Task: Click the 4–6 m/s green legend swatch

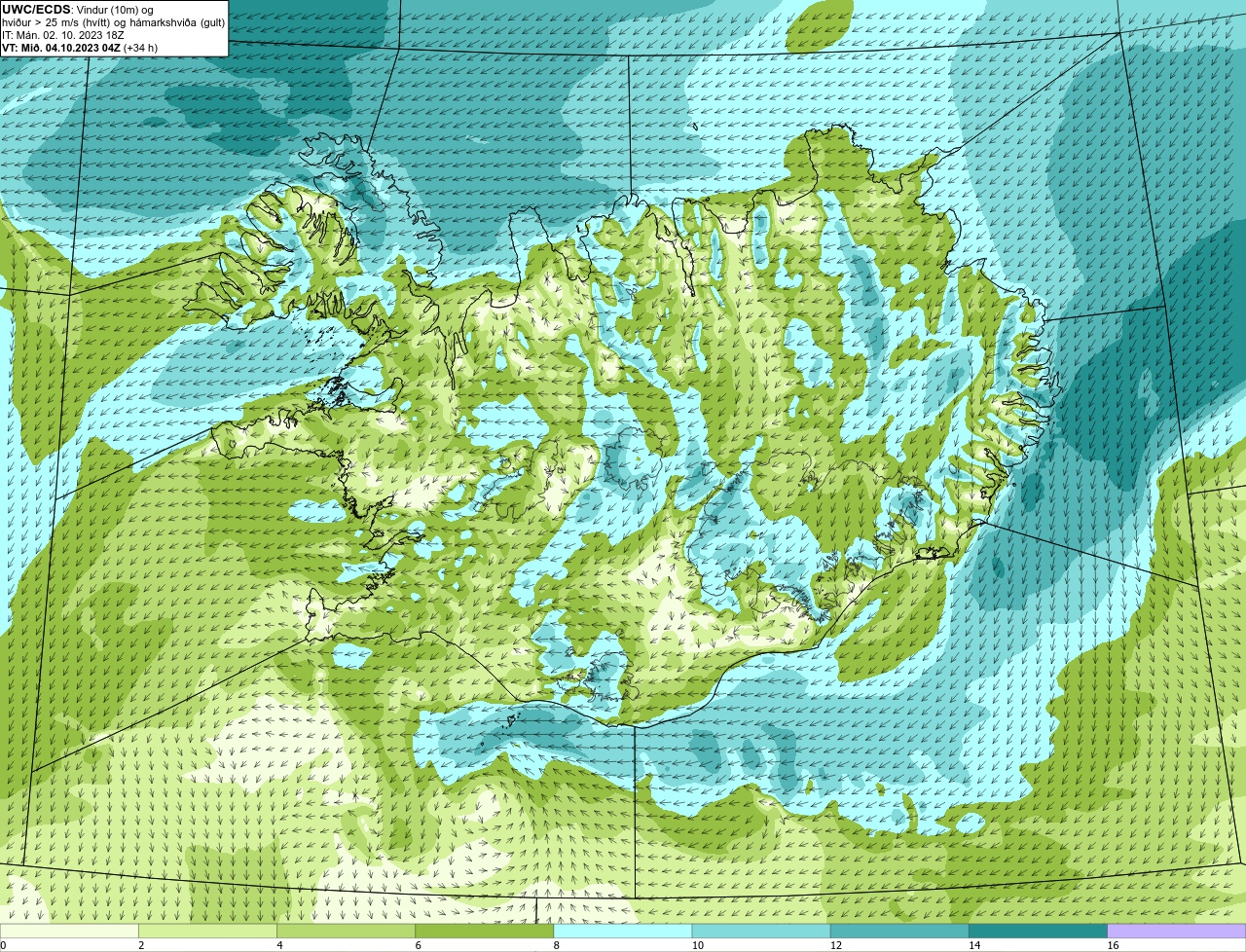Action: pyautogui.click(x=346, y=932)
